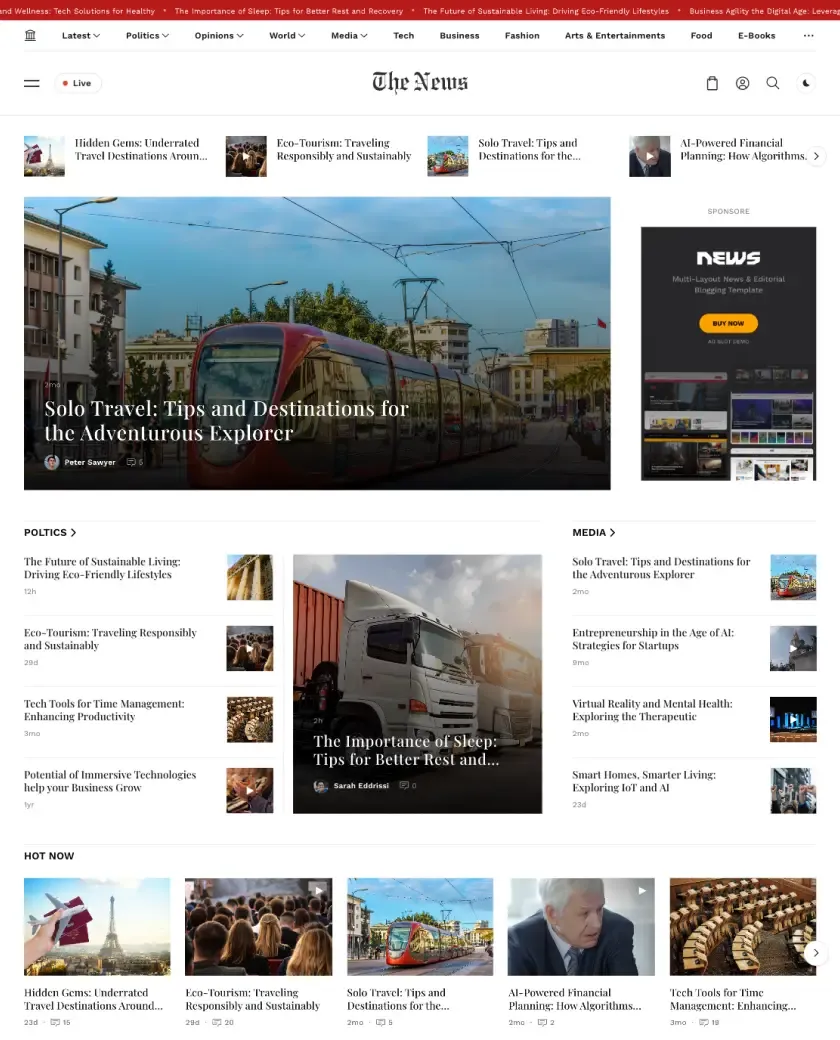Open the POLTICS section heading link

coord(50,533)
